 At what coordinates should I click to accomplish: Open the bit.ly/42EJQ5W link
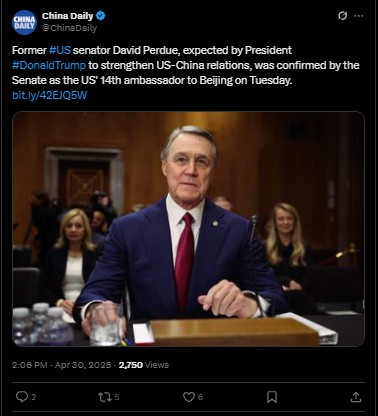[50, 95]
